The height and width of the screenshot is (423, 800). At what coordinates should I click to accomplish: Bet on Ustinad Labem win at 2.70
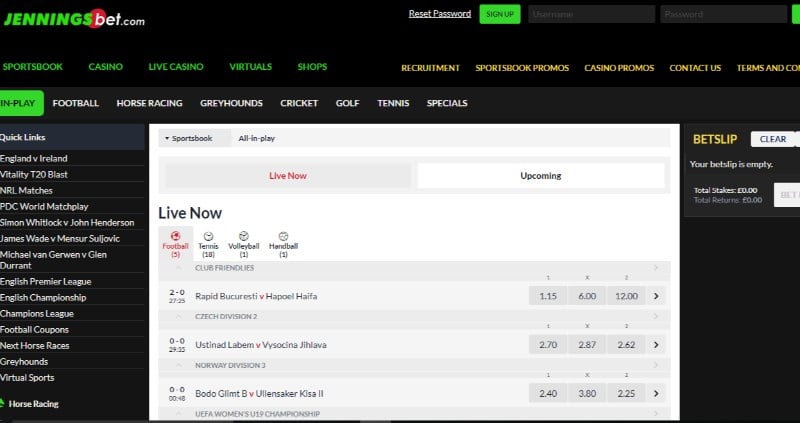click(x=548, y=345)
